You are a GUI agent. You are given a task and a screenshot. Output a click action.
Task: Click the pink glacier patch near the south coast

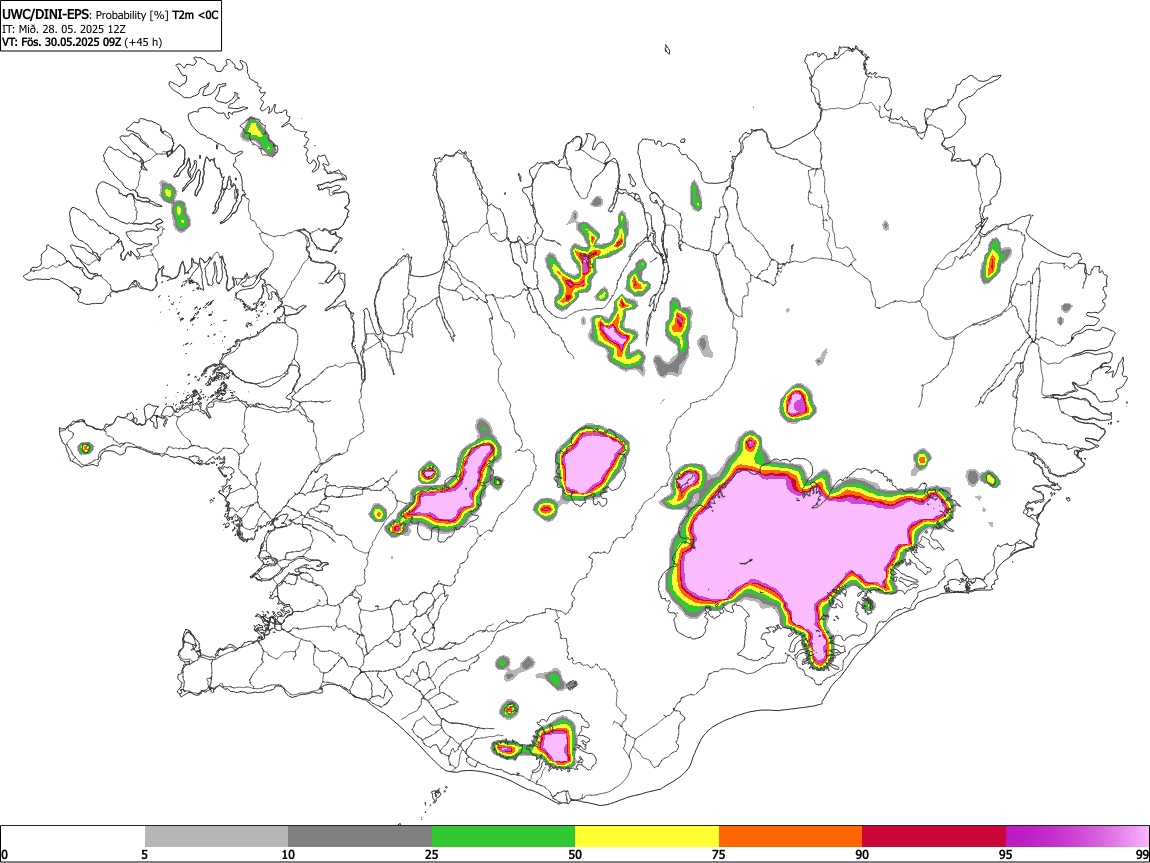555,745
